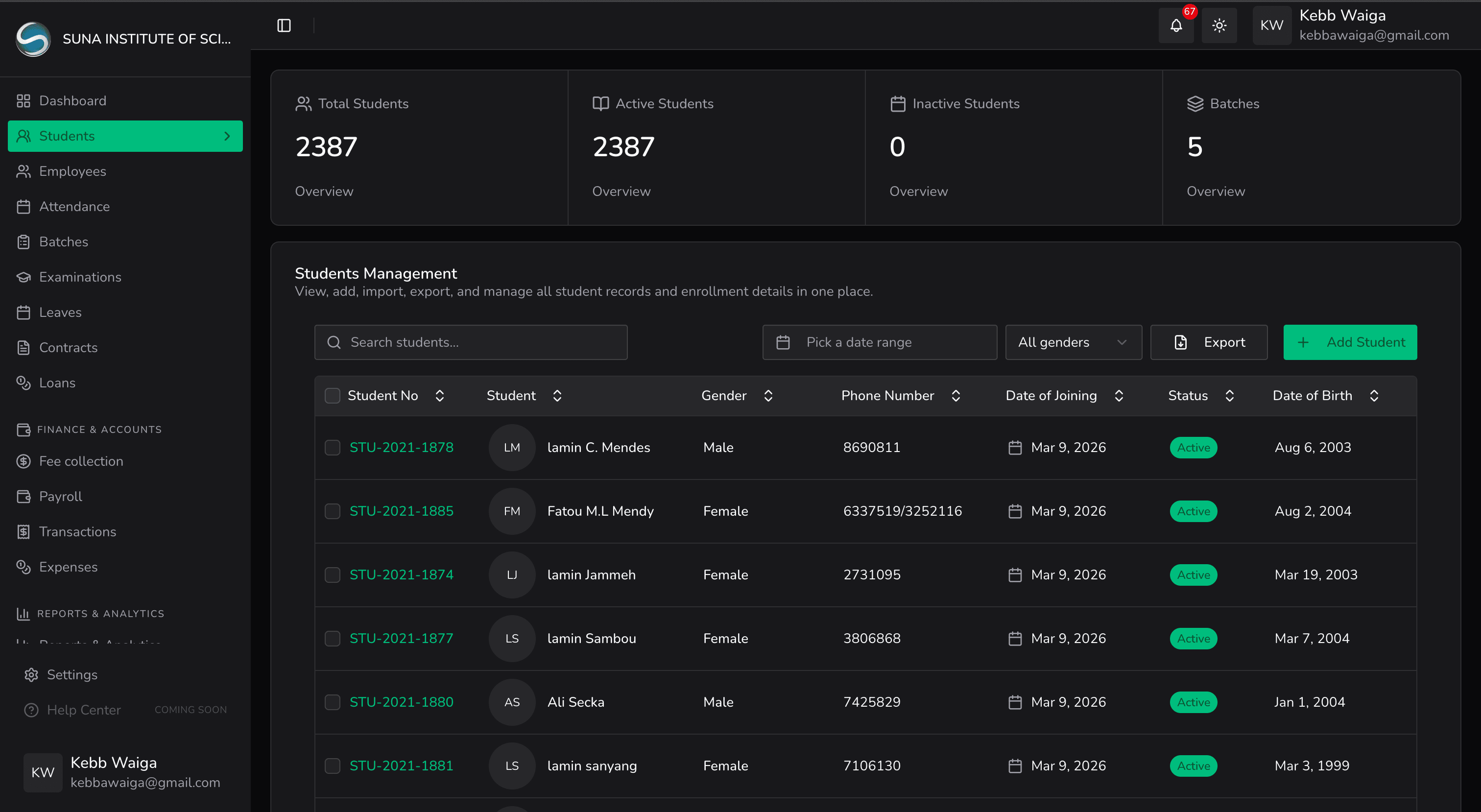Click the Active status badge for lamin Sambou

click(x=1193, y=638)
